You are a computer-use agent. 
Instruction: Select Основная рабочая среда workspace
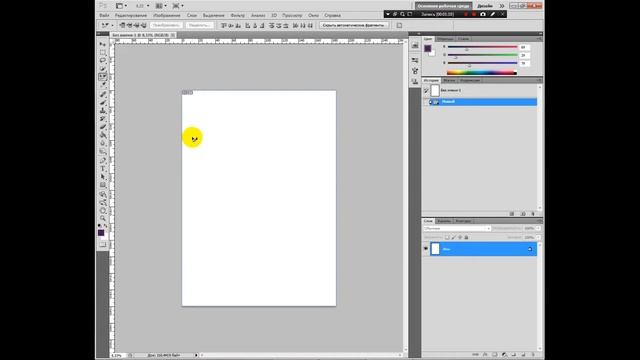click(443, 6)
